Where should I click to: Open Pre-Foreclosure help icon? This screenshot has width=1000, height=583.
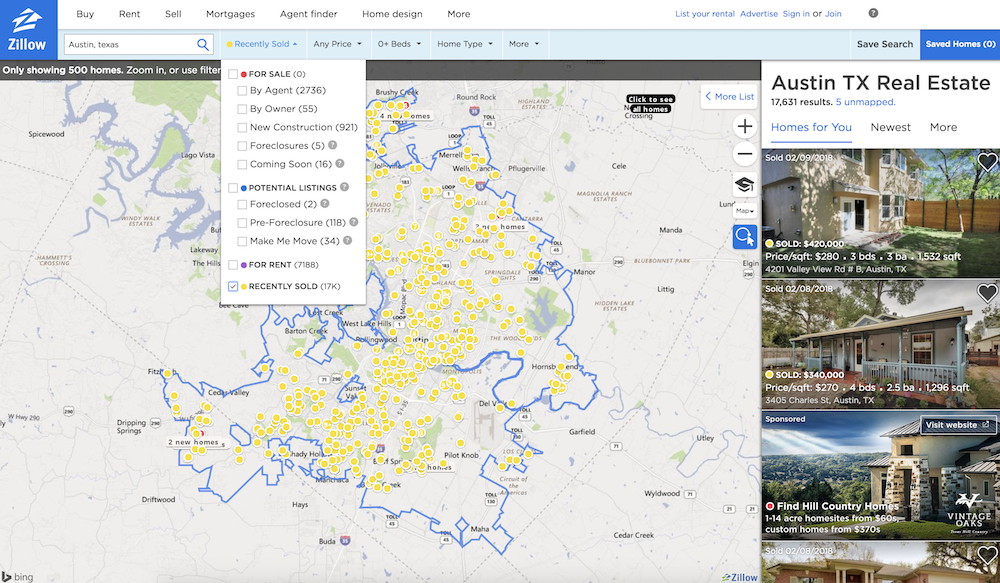point(353,223)
